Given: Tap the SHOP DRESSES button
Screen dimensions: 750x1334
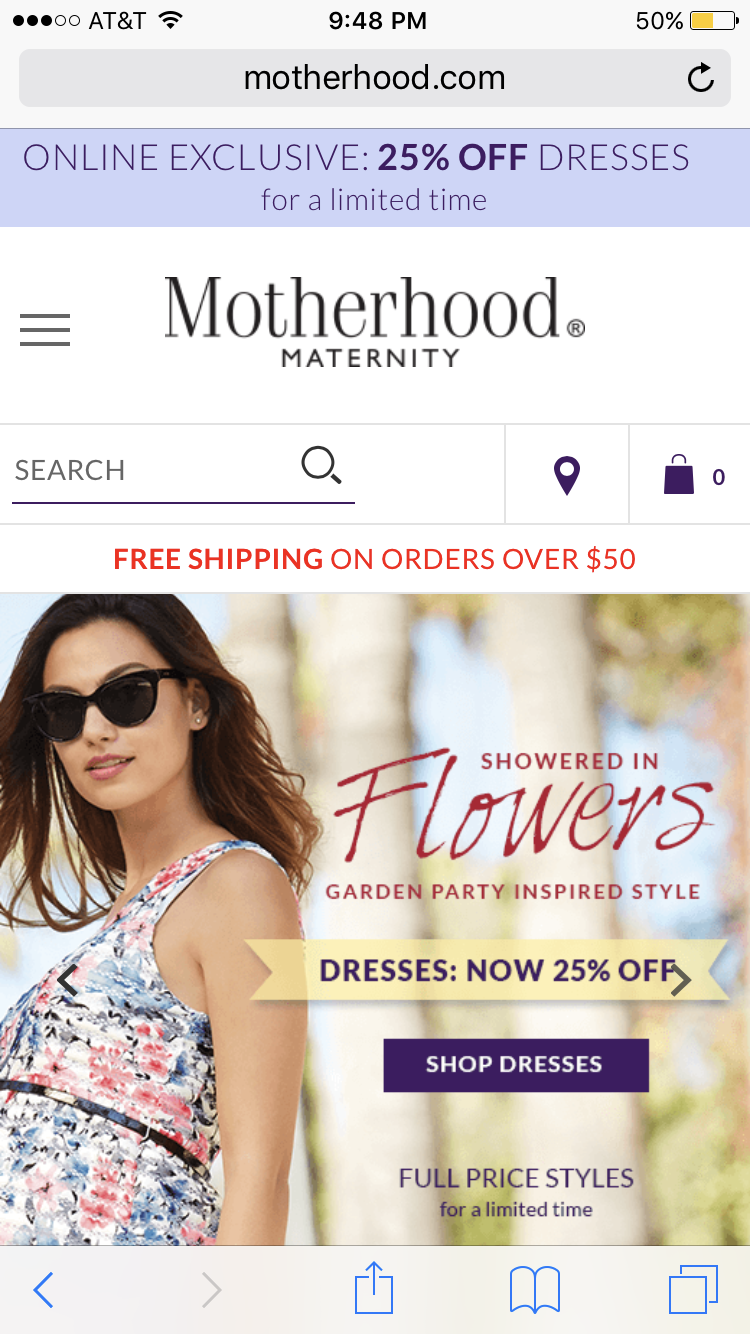Looking at the screenshot, I should 516,1064.
